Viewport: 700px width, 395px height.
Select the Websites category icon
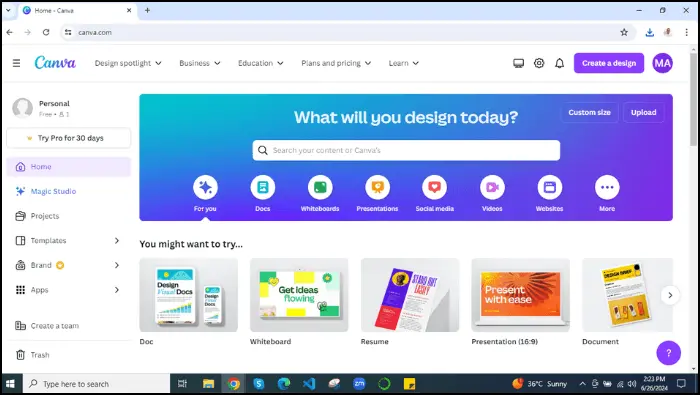coord(550,187)
